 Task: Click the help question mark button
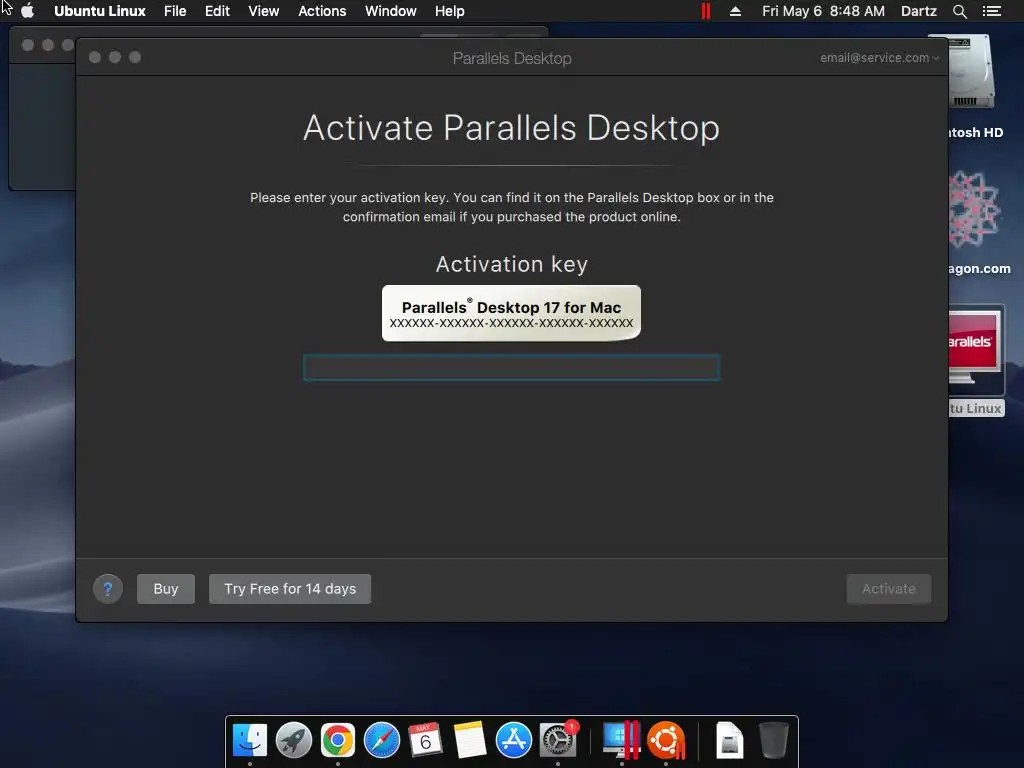(x=108, y=588)
